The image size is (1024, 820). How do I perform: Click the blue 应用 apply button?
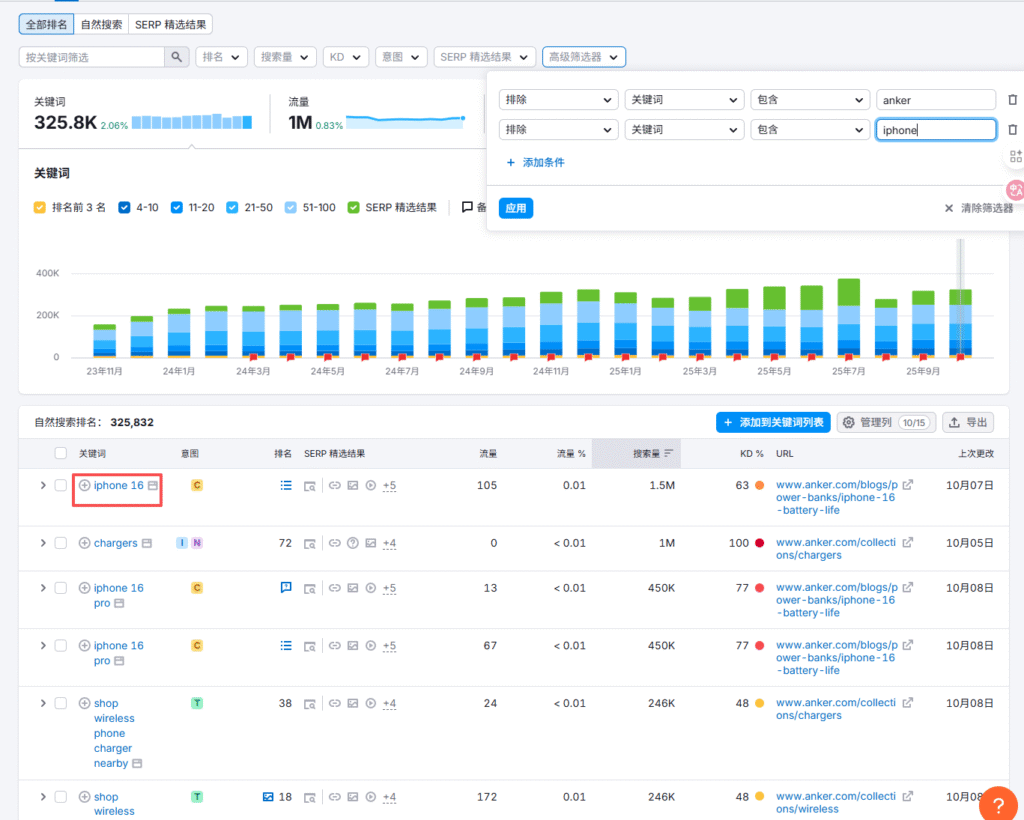515,208
